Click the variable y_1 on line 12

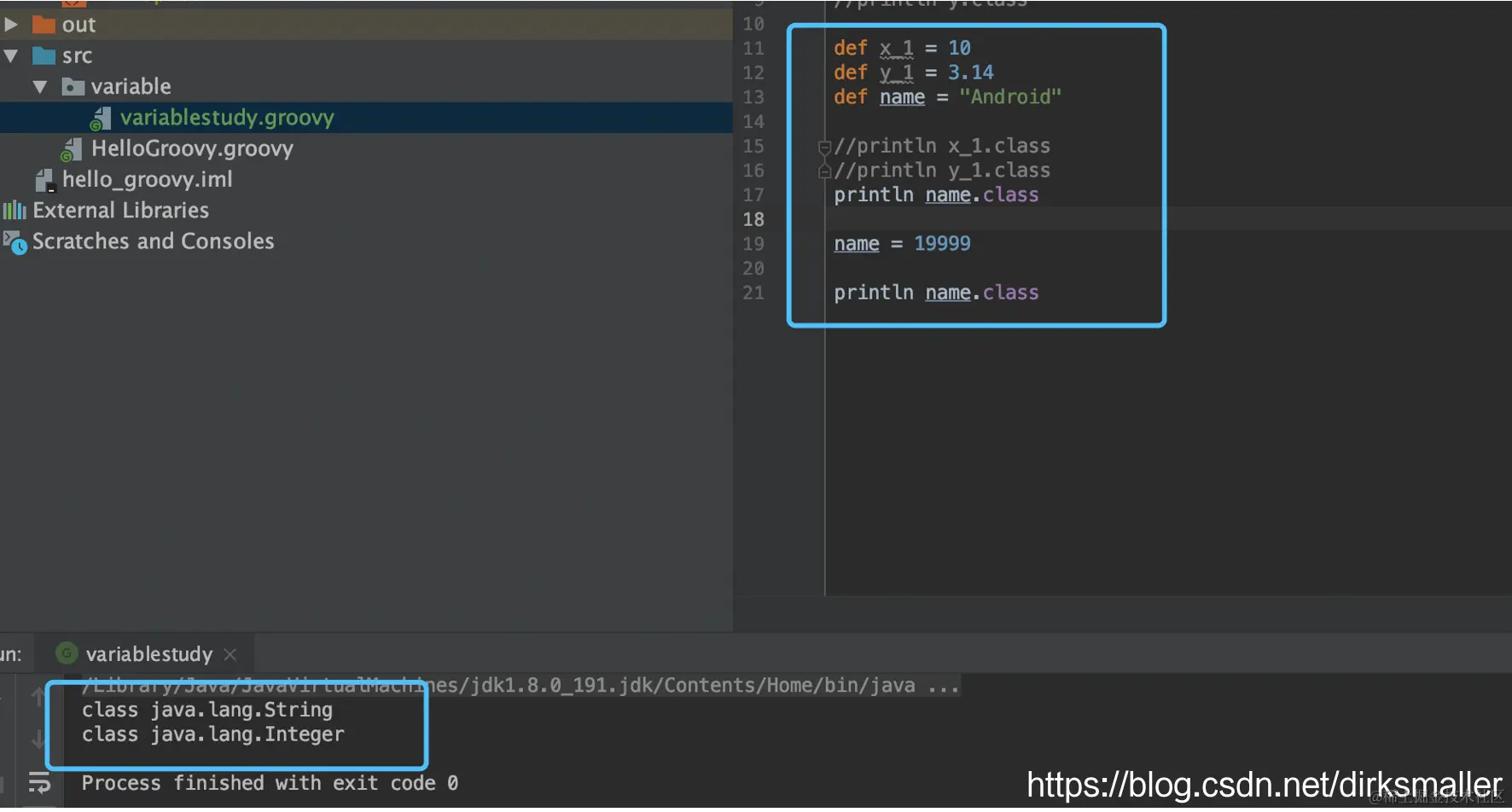(896, 72)
